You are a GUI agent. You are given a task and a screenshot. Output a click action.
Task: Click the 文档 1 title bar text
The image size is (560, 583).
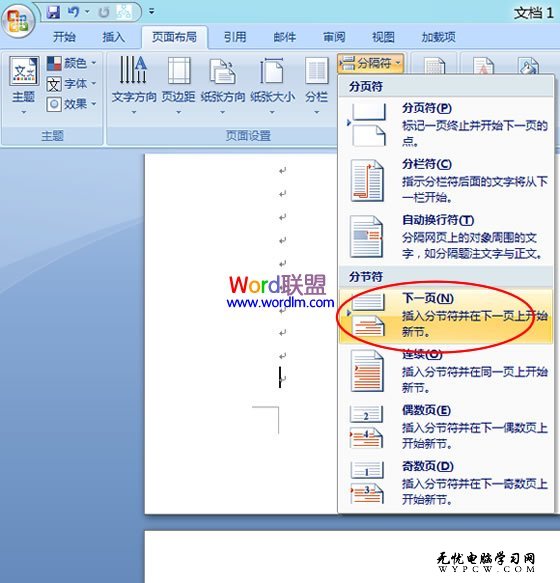click(534, 13)
